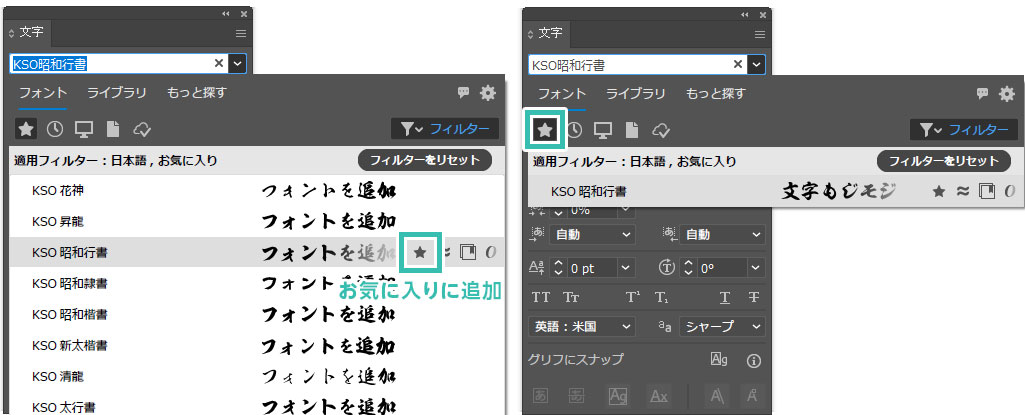Toggle Strikethrough text formatting
Viewport: 1025px width, 415px height.
[x=752, y=297]
